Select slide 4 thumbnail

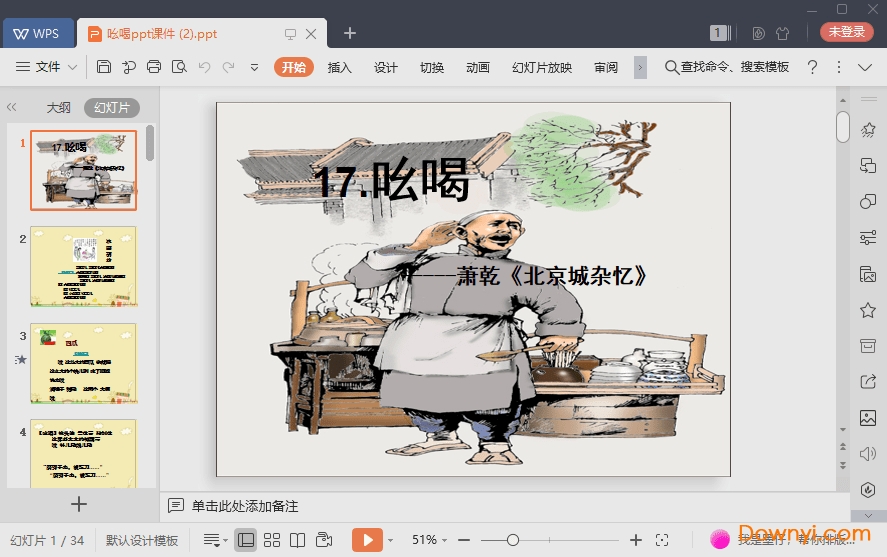(x=84, y=454)
